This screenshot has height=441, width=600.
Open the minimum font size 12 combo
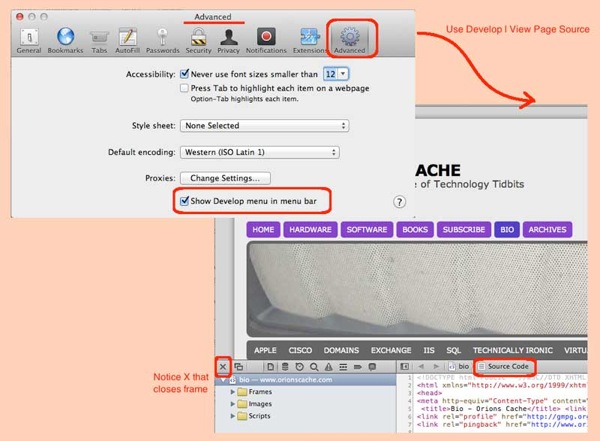pos(336,74)
